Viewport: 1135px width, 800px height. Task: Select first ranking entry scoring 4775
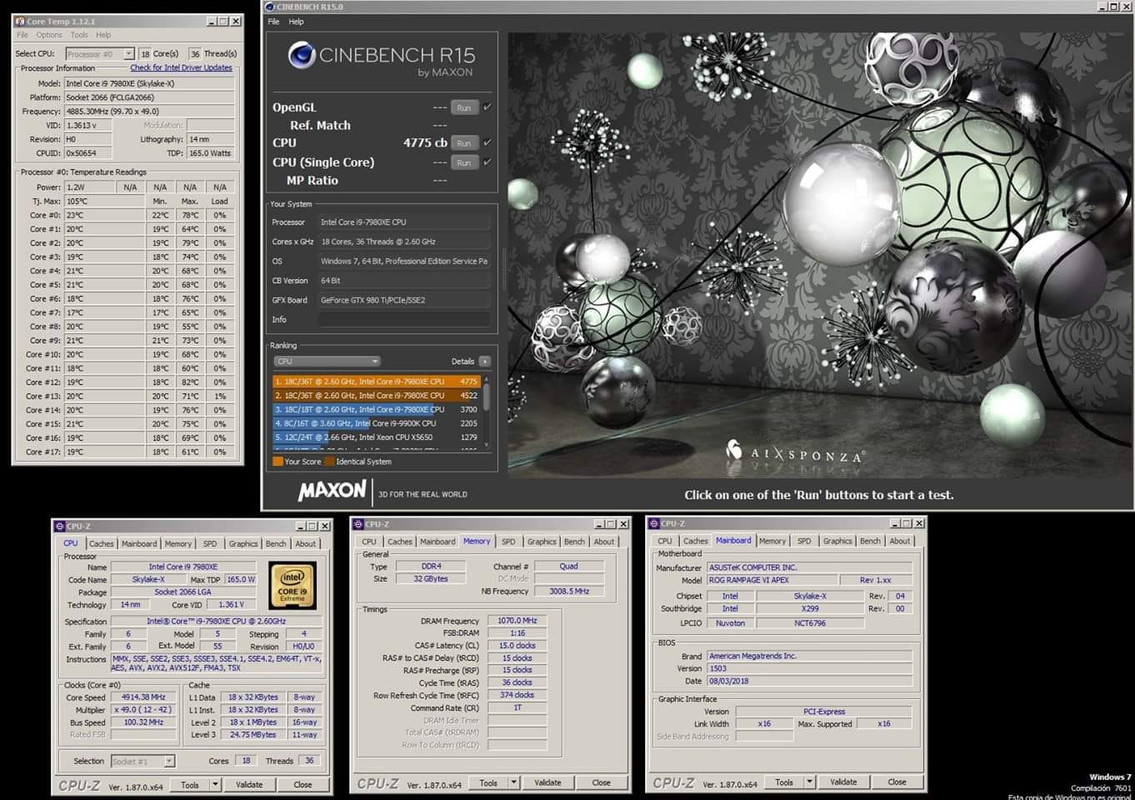(376, 381)
